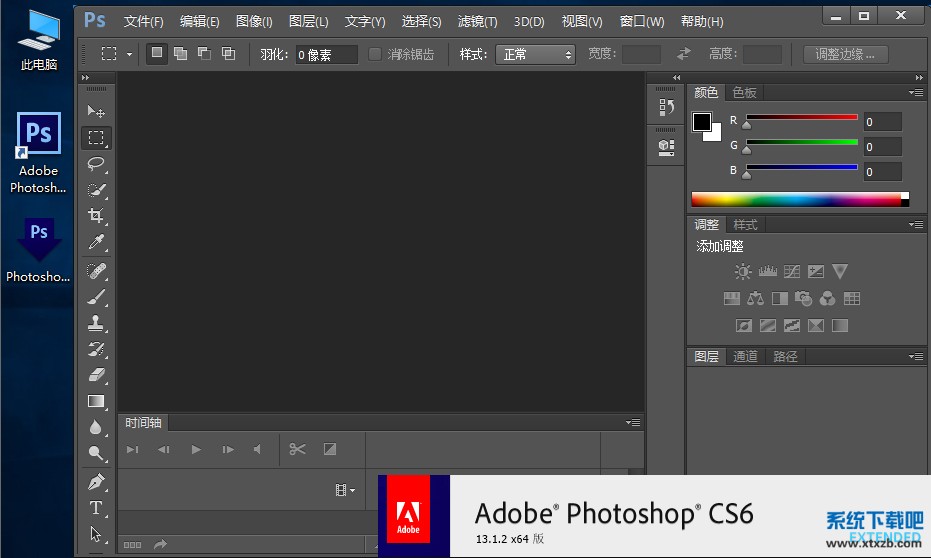Toggle the 消除锯齿 anti-alias checkbox
Screen dimensions: 931x558
375,54
